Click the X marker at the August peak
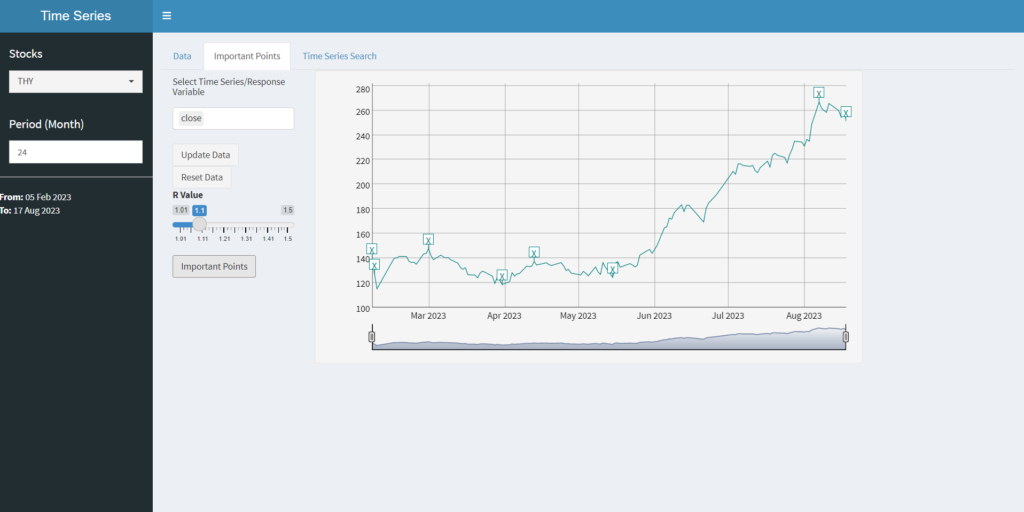1024x512 pixels. coord(818,93)
